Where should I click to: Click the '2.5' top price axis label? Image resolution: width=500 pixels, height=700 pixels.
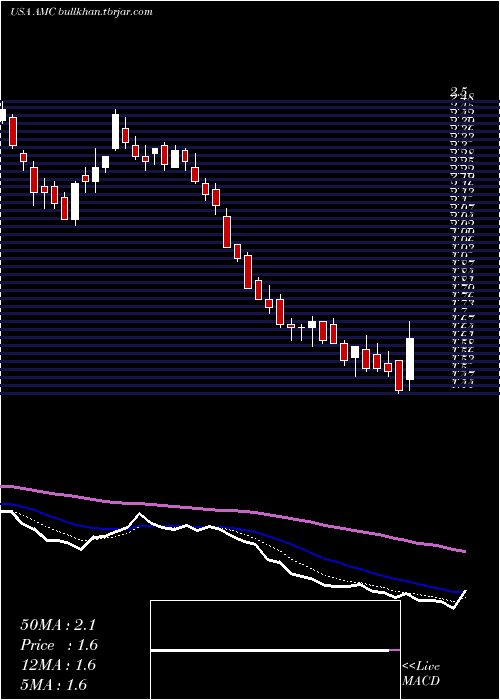(459, 92)
